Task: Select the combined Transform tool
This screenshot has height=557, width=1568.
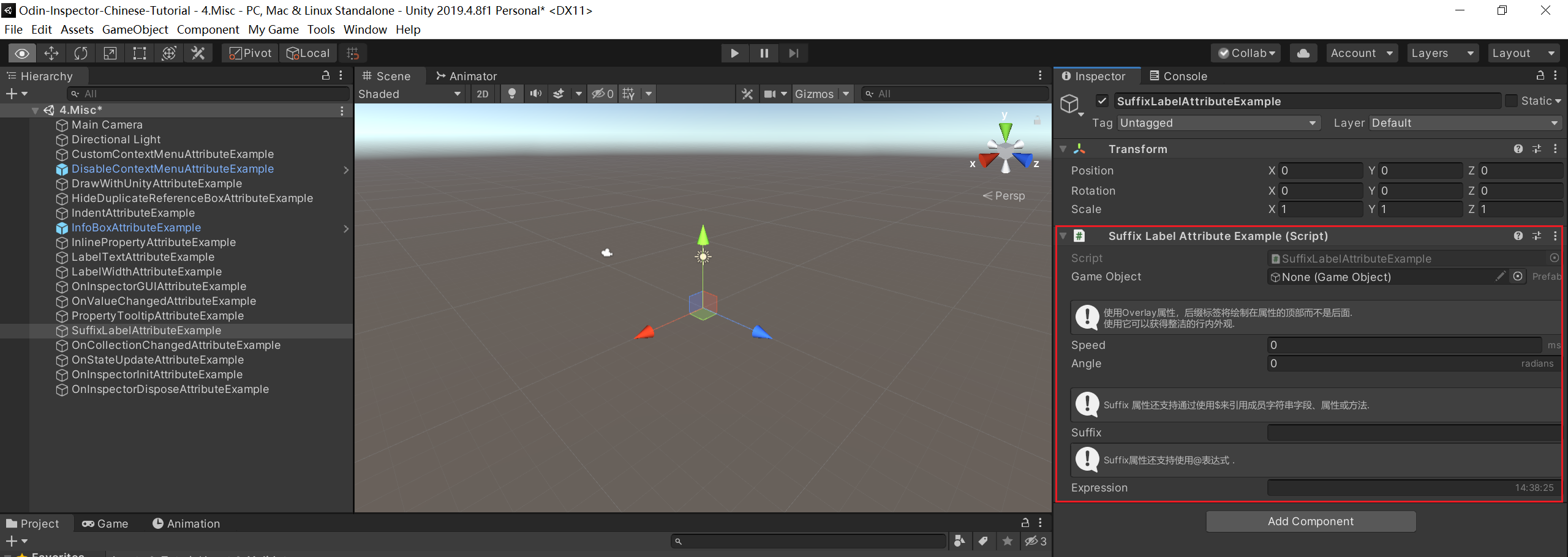Action: click(169, 53)
